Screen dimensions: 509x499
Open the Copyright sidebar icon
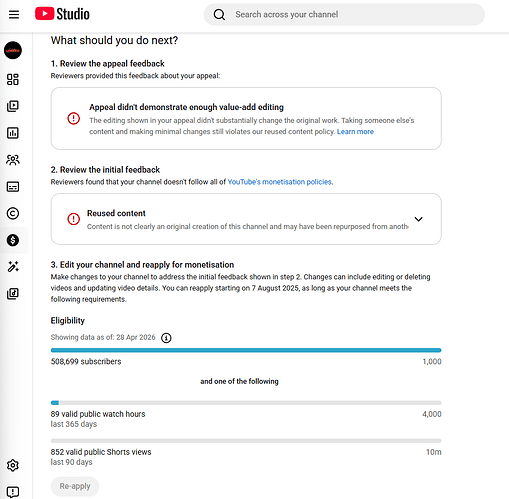point(13,213)
